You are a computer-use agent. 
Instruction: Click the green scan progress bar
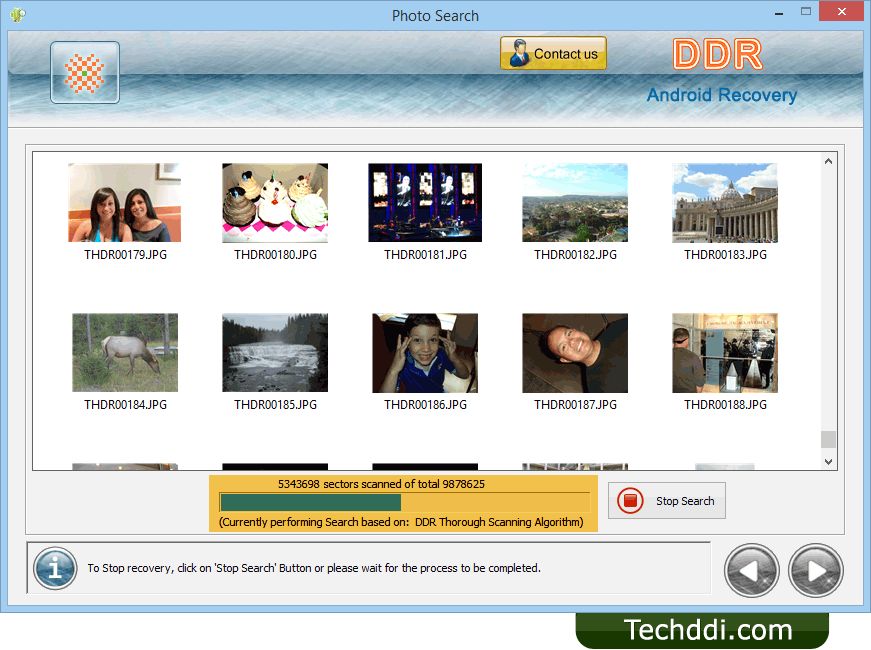tap(311, 502)
